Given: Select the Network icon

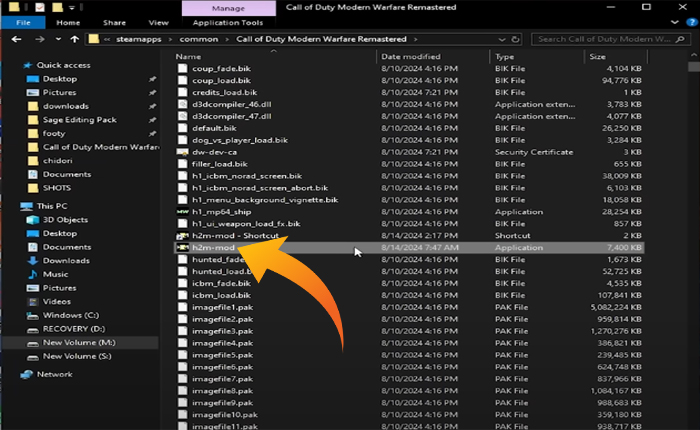Looking at the screenshot, I should (x=27, y=374).
